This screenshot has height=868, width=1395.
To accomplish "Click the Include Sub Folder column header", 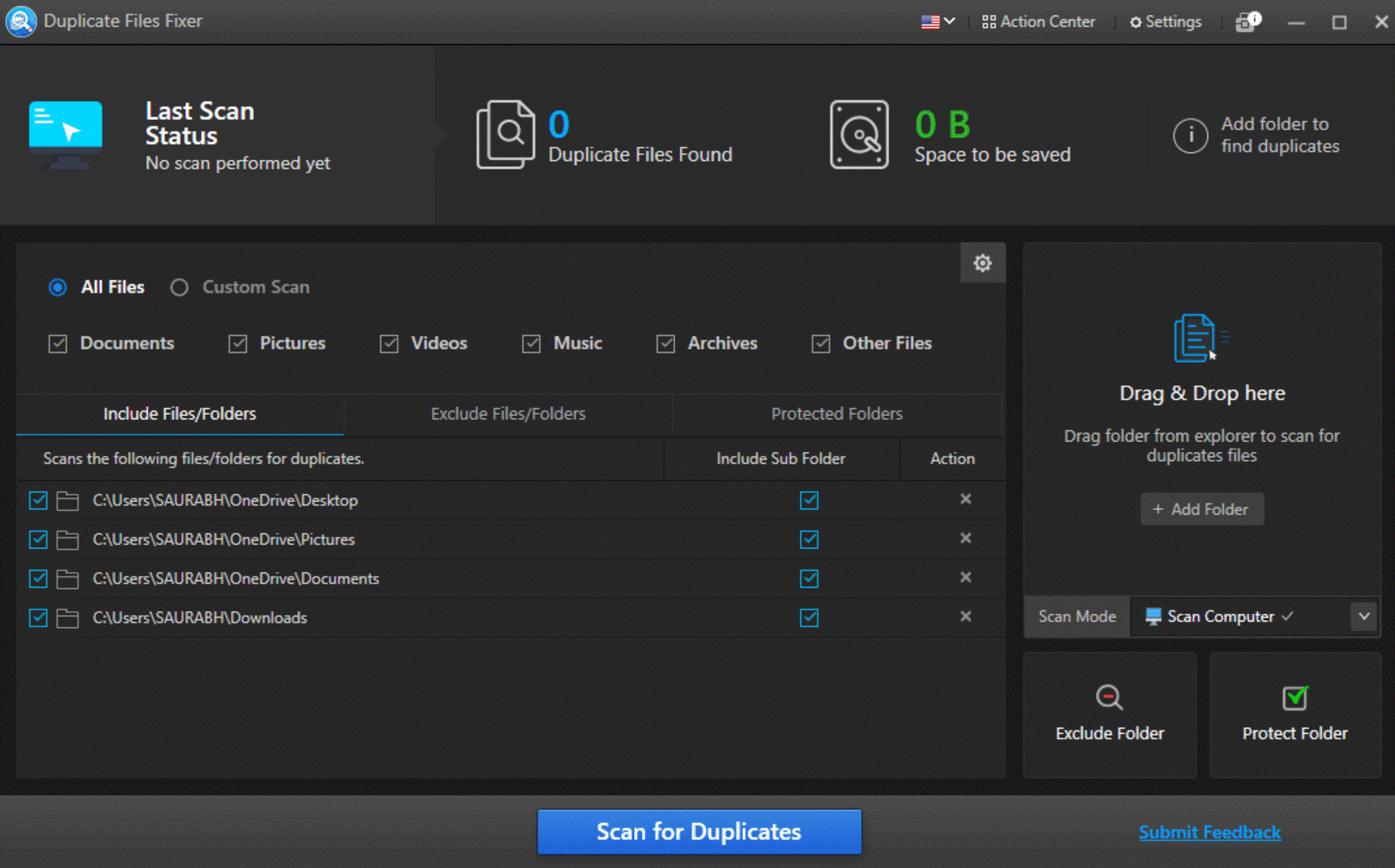I will (781, 458).
